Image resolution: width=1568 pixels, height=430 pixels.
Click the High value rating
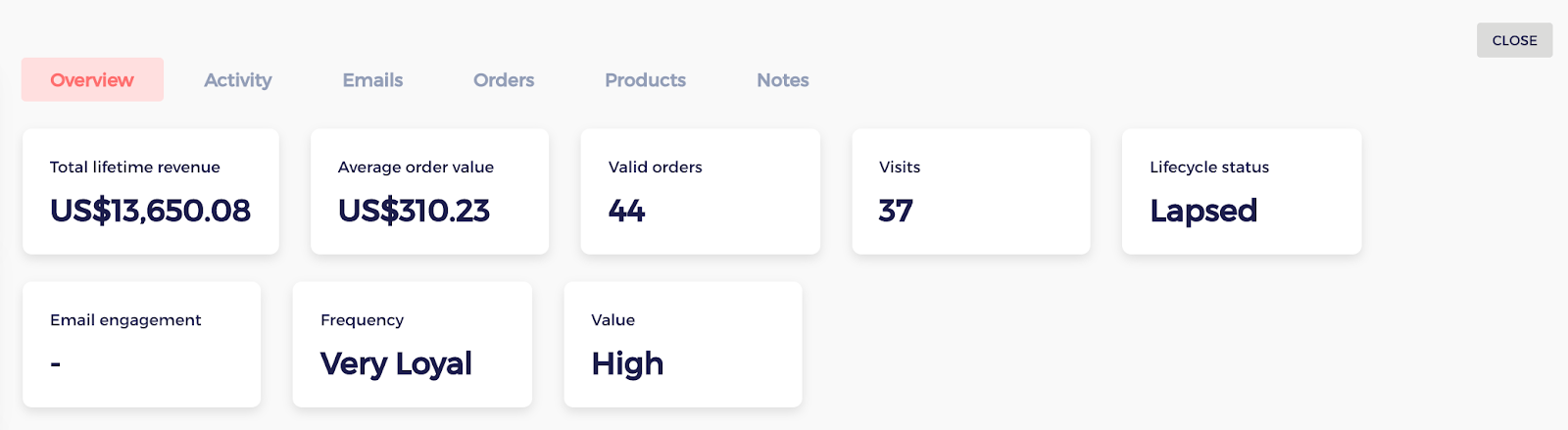coord(627,363)
